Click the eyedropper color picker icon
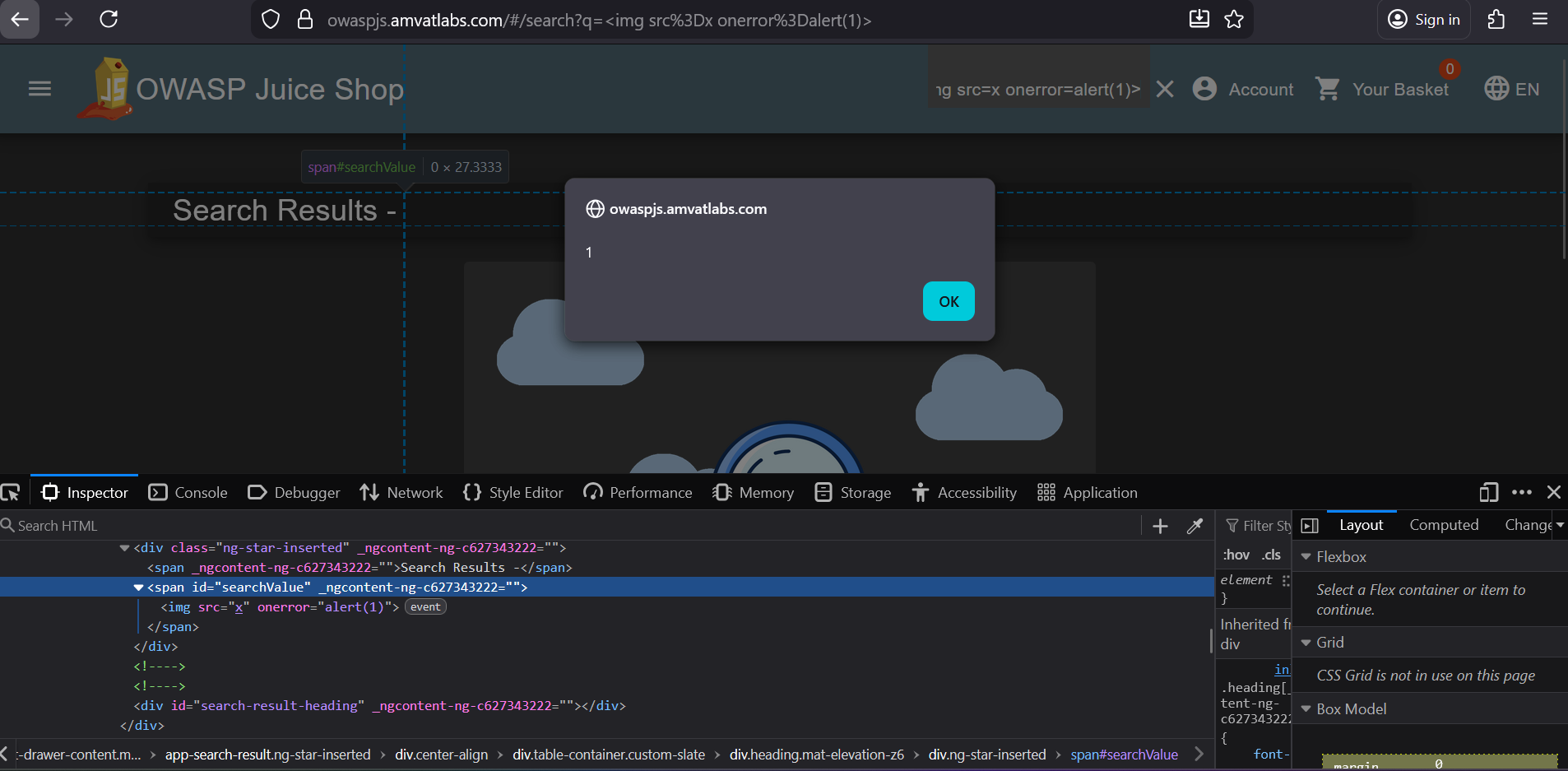The height and width of the screenshot is (771, 1568). tap(1195, 526)
